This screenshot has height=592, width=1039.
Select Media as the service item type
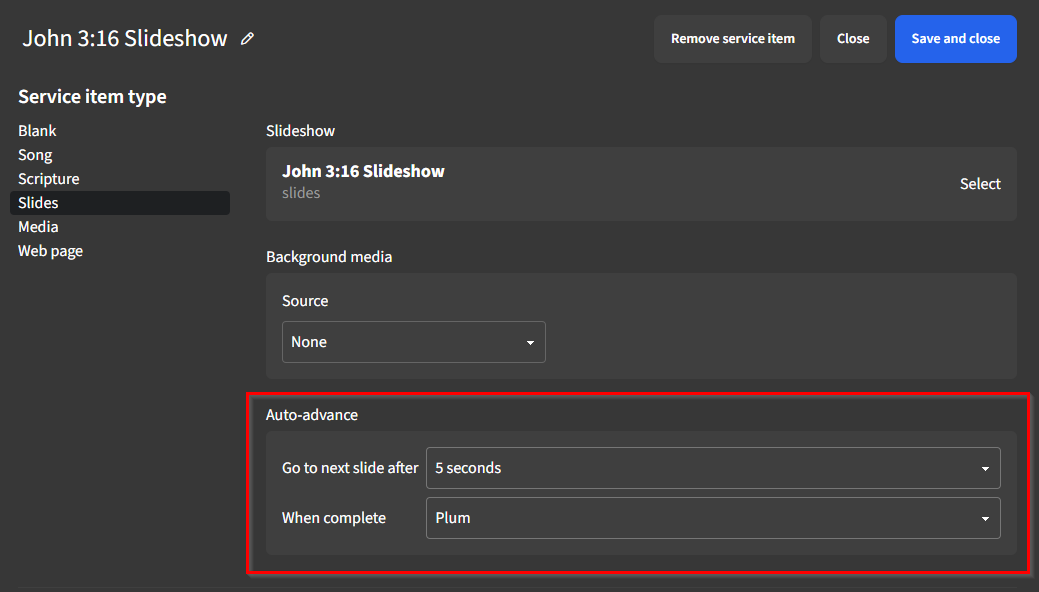pyautogui.click(x=38, y=226)
